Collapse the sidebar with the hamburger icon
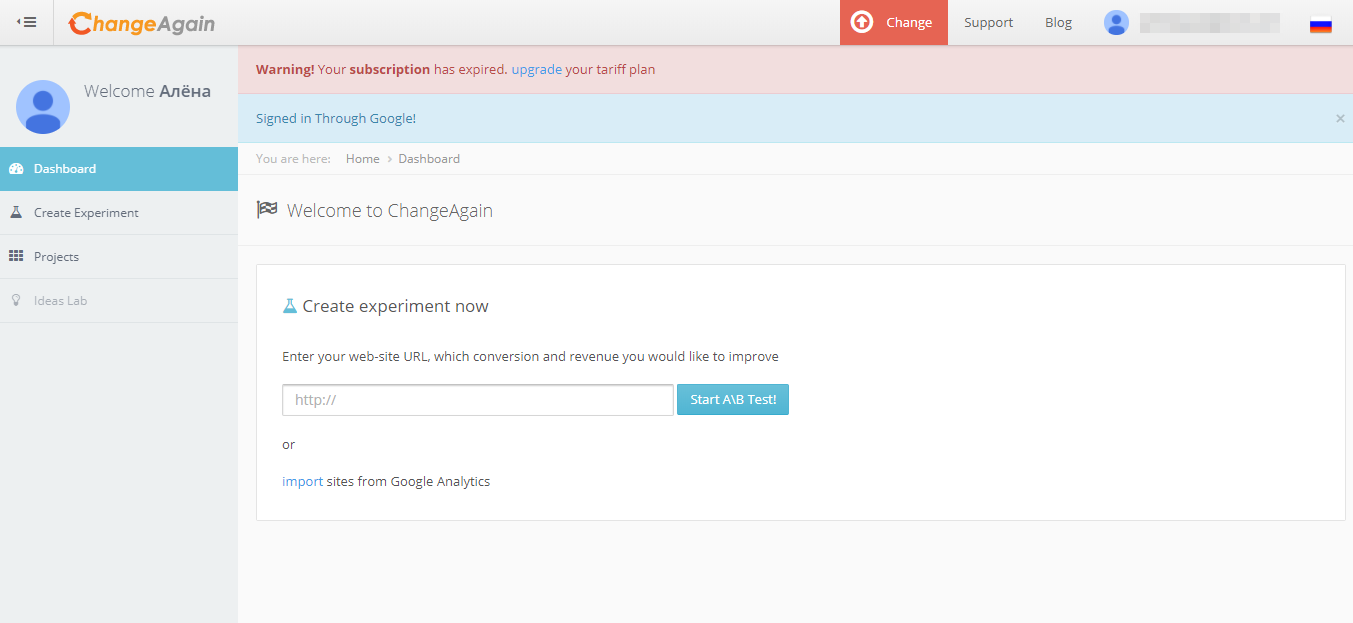Screen dimensions: 1353x623 pos(27,22)
